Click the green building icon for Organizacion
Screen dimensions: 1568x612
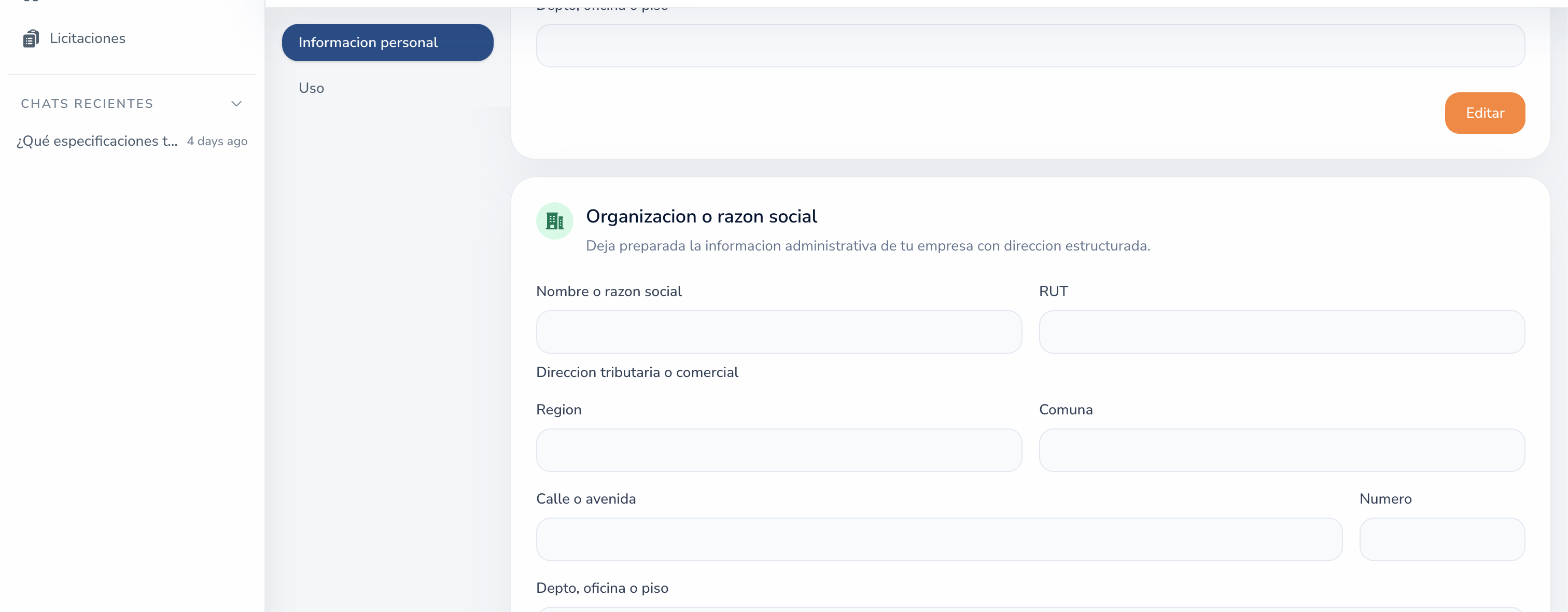[554, 221]
